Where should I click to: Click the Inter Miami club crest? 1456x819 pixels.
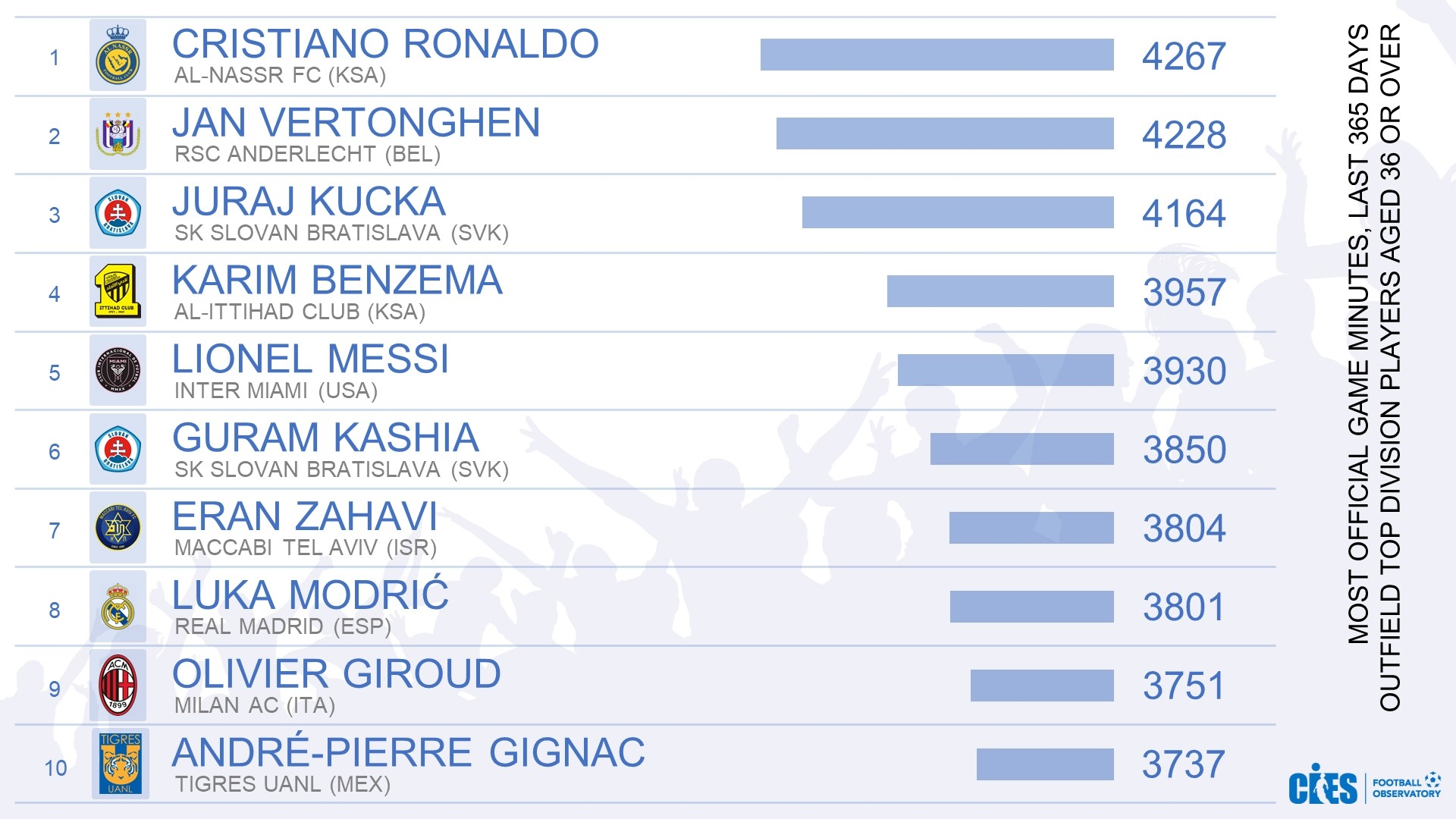[x=118, y=371]
